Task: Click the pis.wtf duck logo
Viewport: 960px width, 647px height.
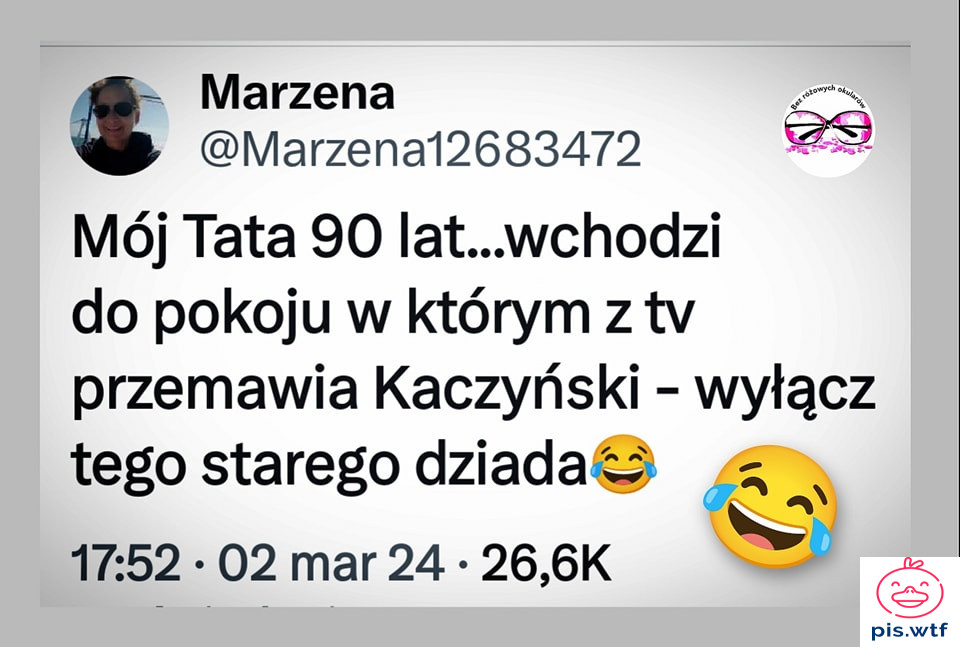Action: (909, 587)
